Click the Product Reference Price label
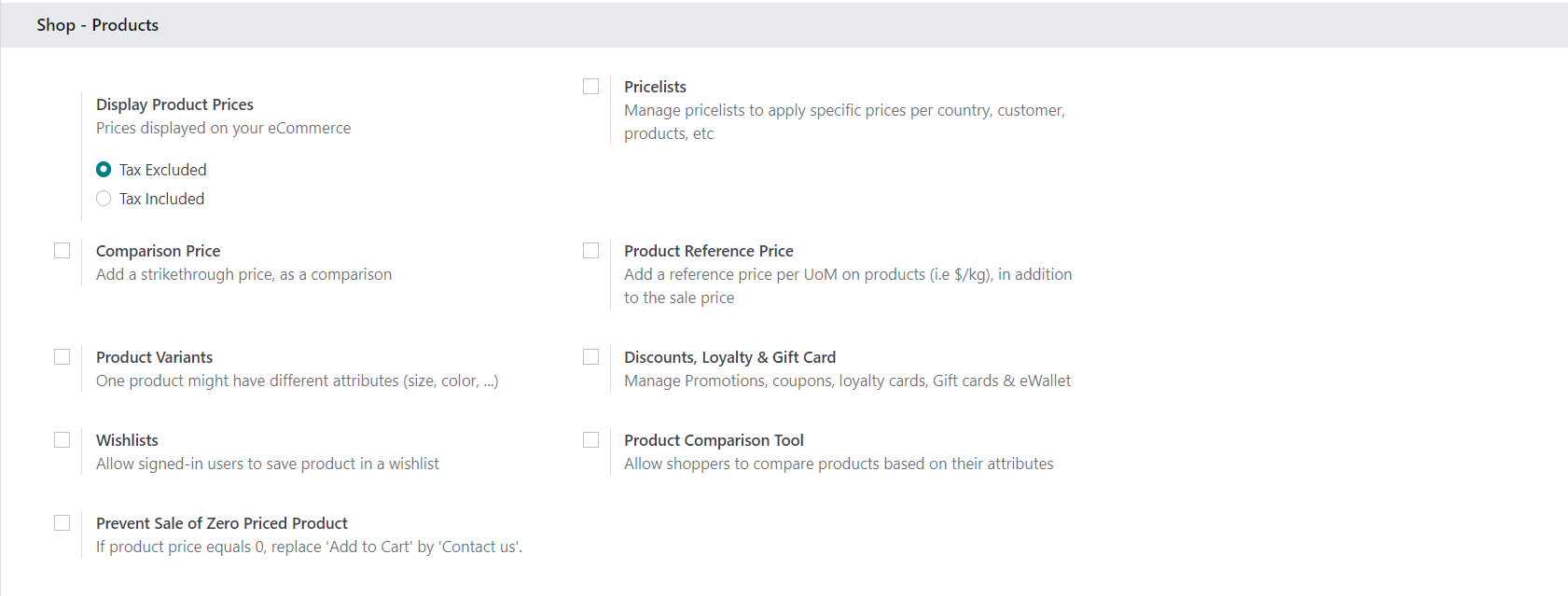 pyautogui.click(x=709, y=251)
